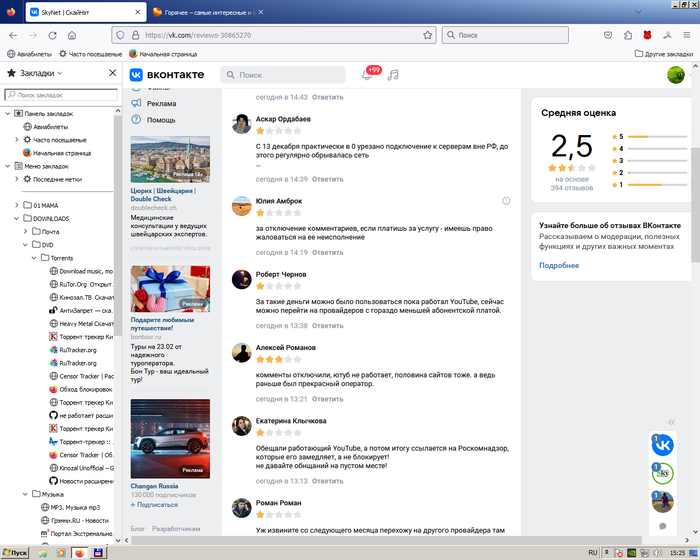This screenshot has width=700, height=560.
Task: Open the Закладки sidebar dropdown
Action: 60,73
